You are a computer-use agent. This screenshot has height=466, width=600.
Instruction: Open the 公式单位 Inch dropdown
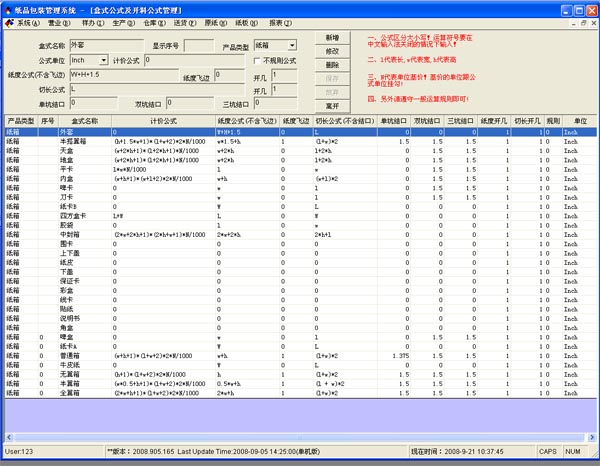(104, 60)
